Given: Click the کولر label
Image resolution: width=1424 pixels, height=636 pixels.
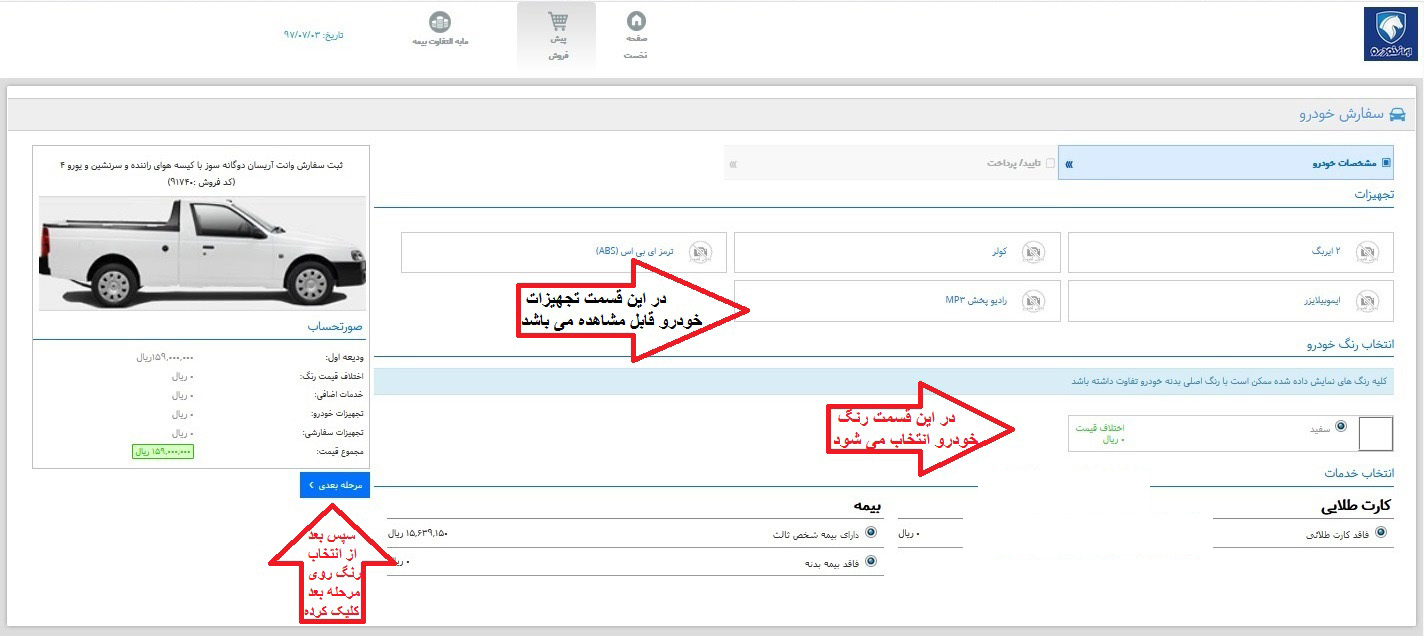Looking at the screenshot, I should pyautogui.click(x=998, y=252).
